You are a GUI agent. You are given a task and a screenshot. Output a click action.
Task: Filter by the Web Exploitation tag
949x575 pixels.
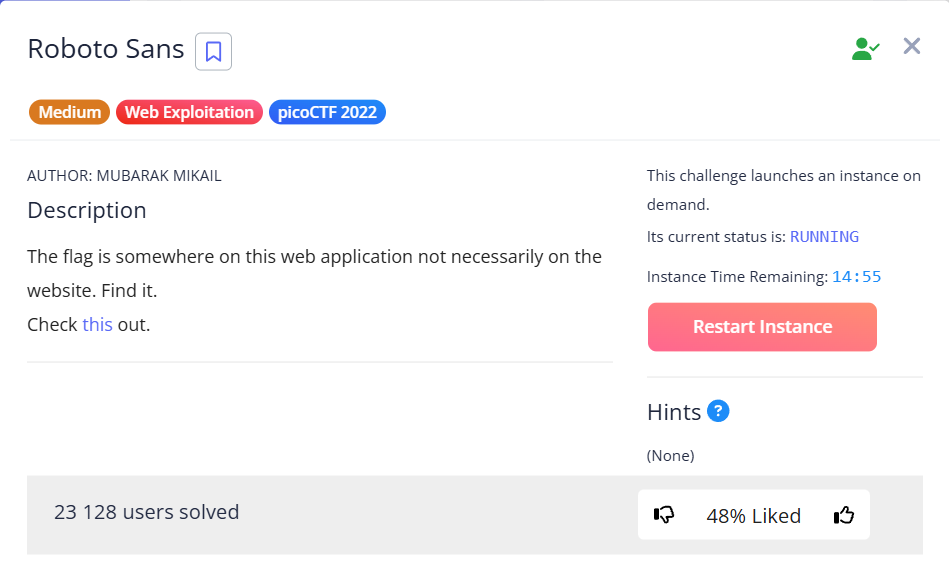pos(189,112)
